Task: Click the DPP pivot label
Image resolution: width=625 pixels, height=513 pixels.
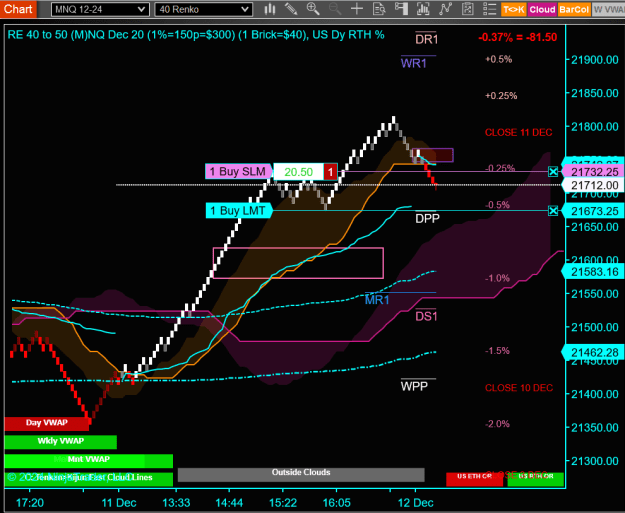Action: [427, 218]
